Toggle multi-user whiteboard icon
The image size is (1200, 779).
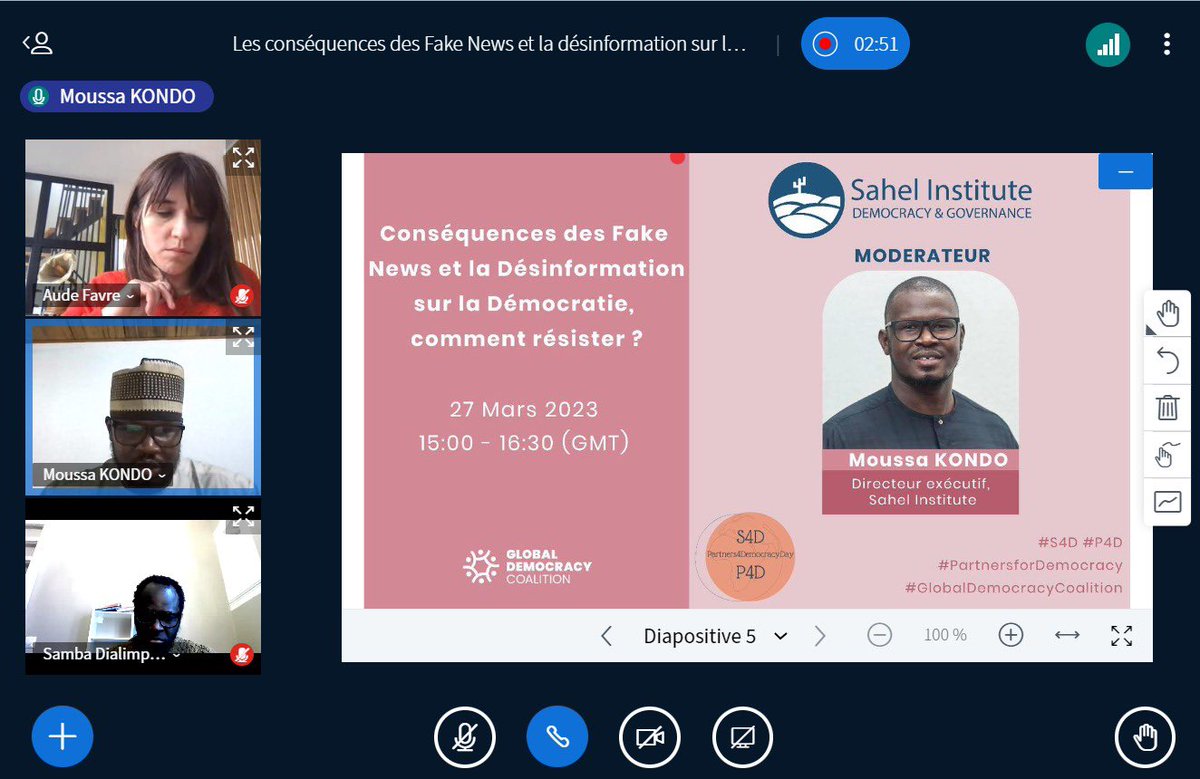click(x=1167, y=502)
